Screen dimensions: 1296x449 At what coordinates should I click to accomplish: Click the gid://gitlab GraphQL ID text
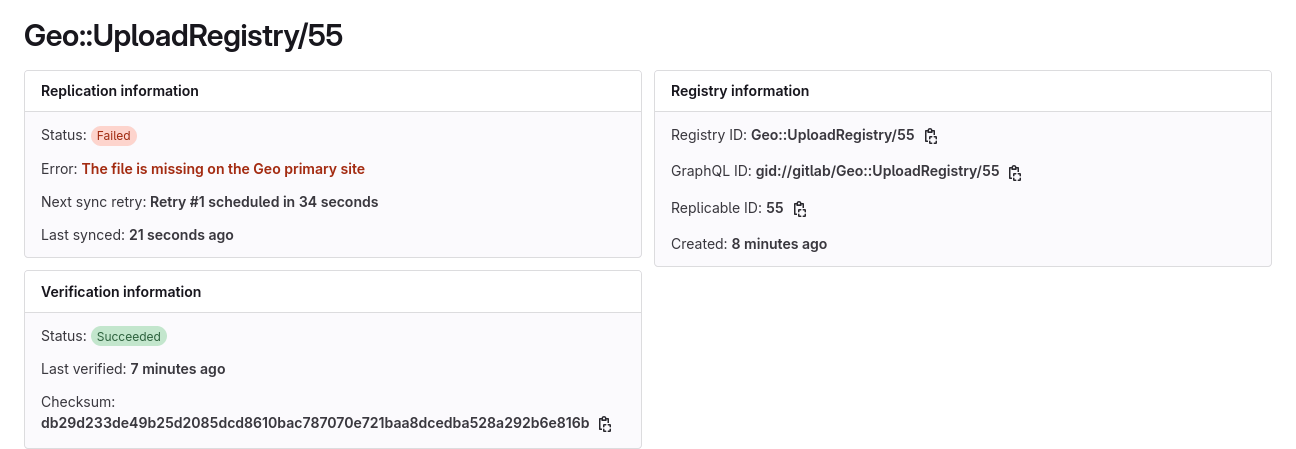point(877,171)
